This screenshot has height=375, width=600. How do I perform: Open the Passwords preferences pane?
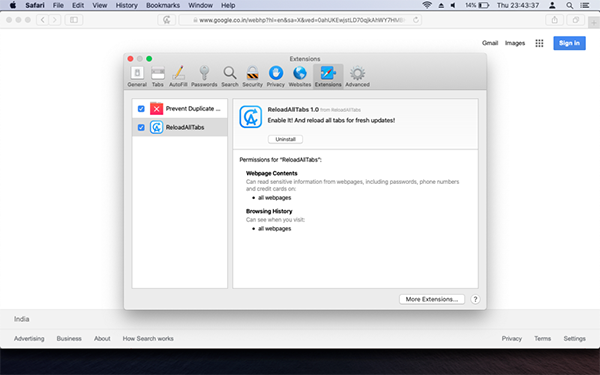click(x=204, y=77)
